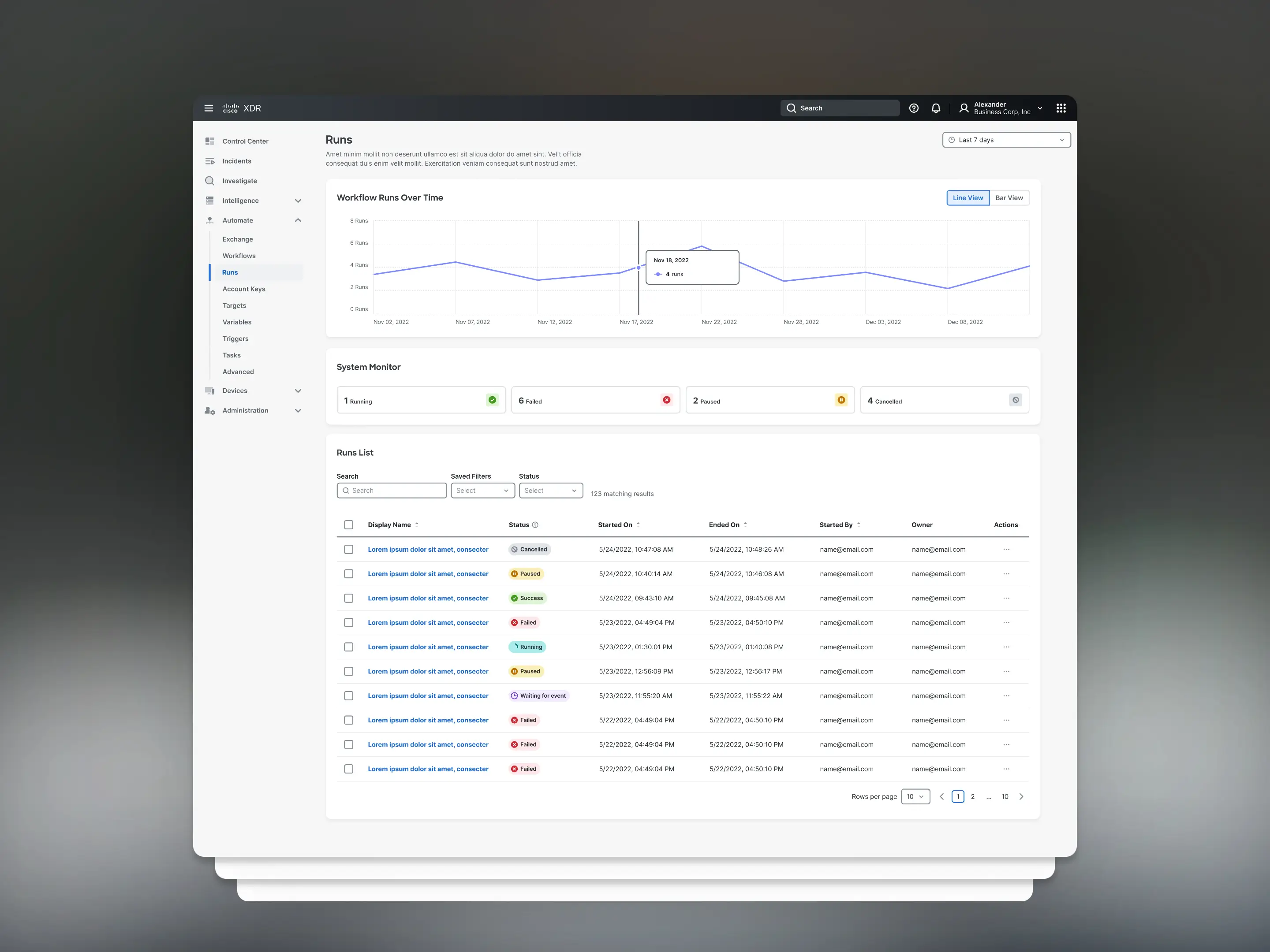
Task: Open the Last 7 days dropdown
Action: click(x=1006, y=140)
